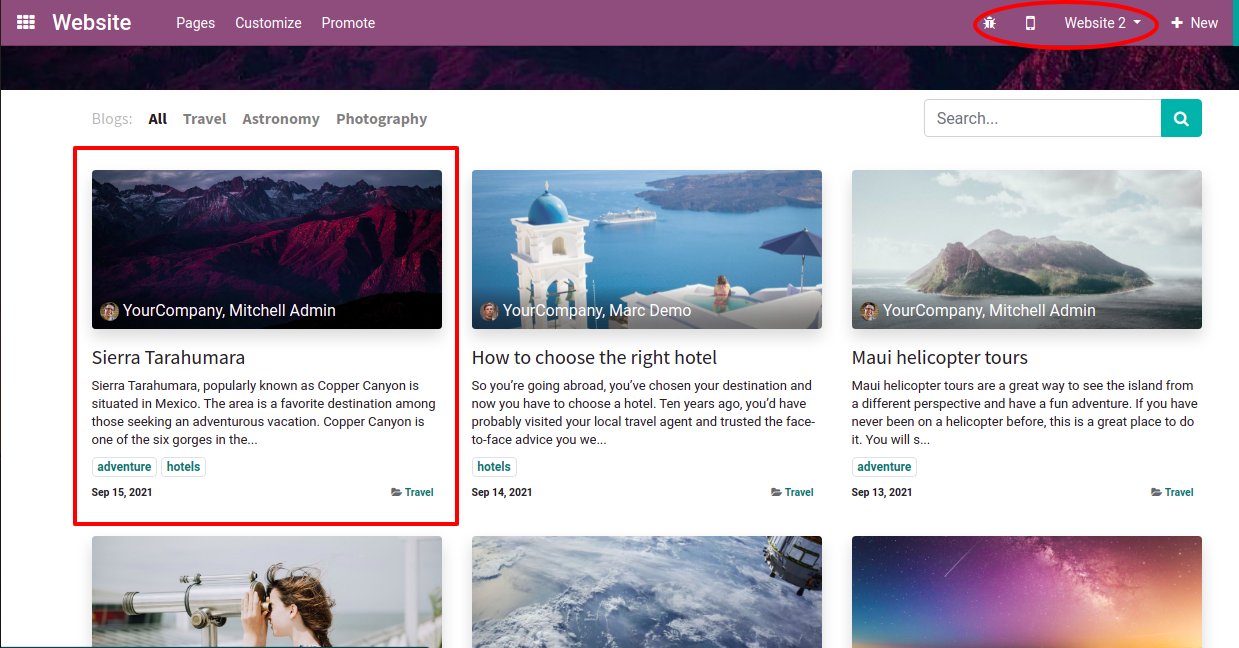Filter blogs by Astronomy

click(281, 119)
